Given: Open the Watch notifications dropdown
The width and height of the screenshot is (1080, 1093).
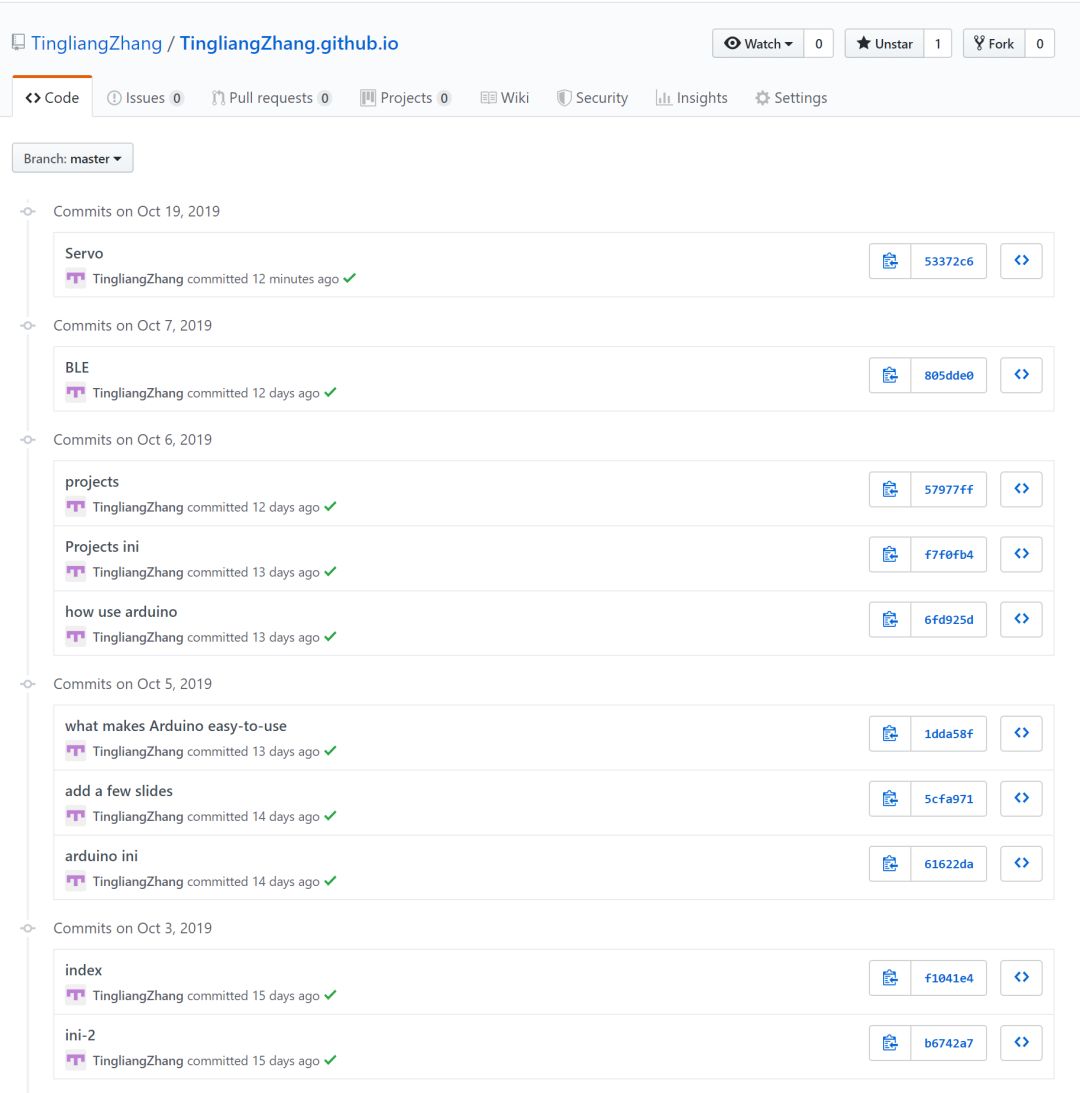Looking at the screenshot, I should pos(758,43).
